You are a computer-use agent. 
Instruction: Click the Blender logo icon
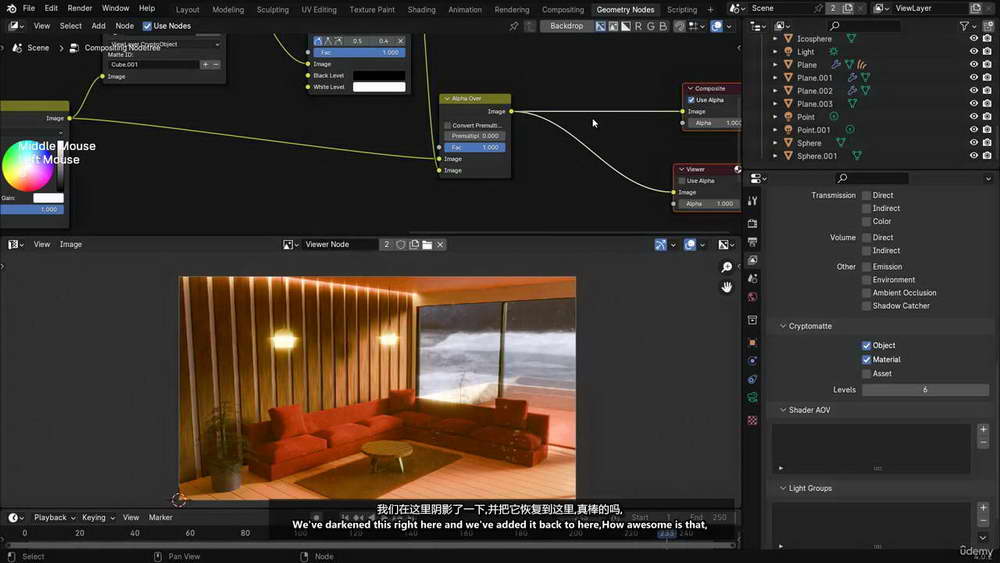[11, 8]
